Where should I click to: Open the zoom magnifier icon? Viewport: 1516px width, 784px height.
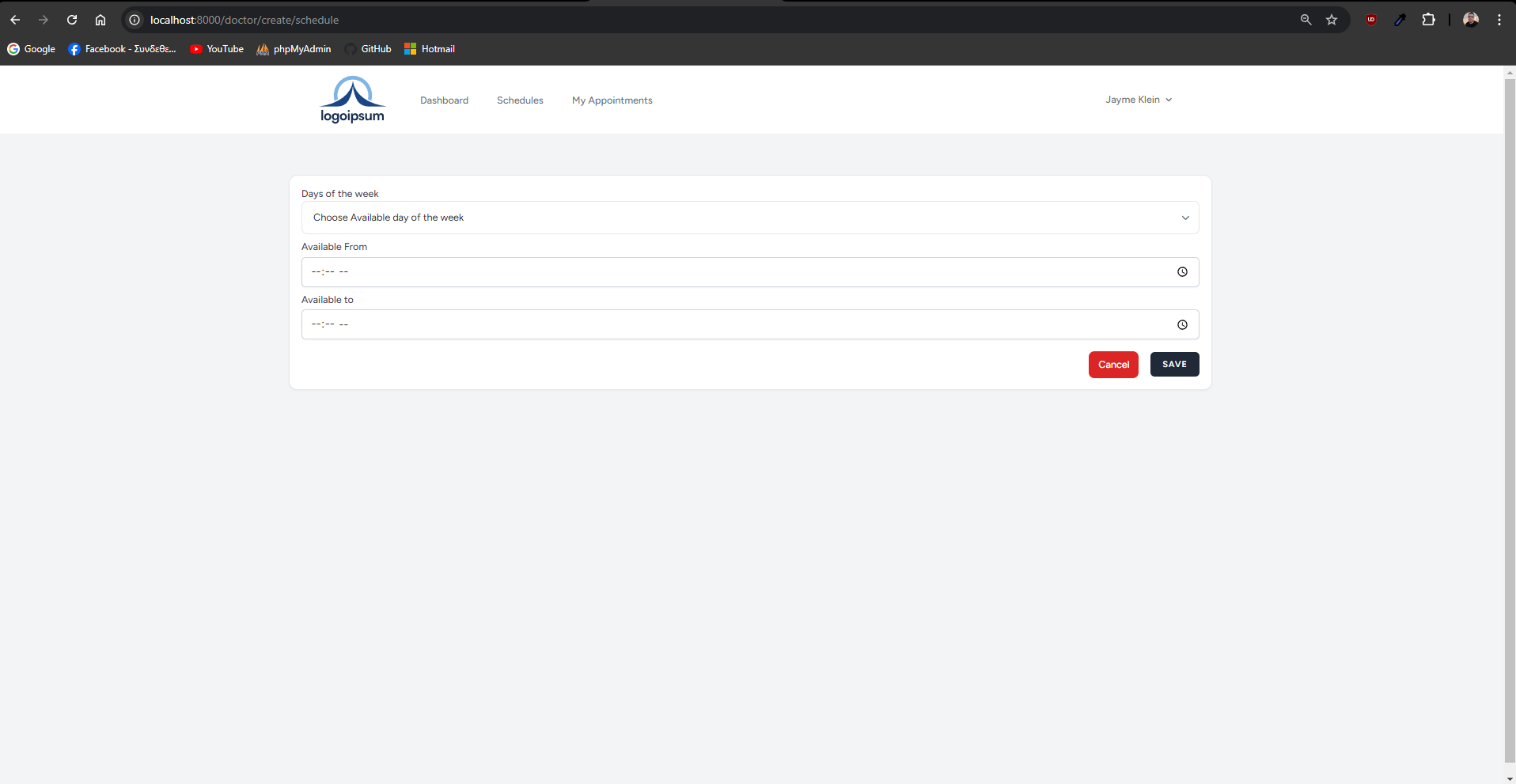tap(1306, 20)
